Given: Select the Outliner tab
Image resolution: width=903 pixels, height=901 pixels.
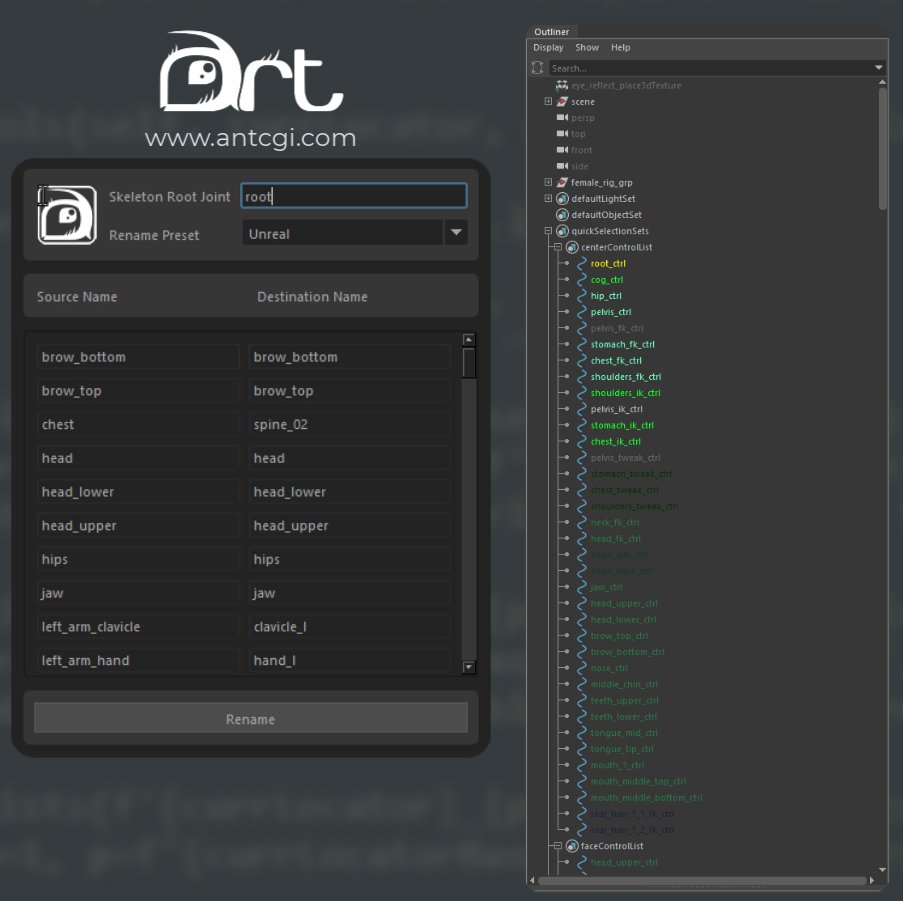Looking at the screenshot, I should tap(552, 32).
